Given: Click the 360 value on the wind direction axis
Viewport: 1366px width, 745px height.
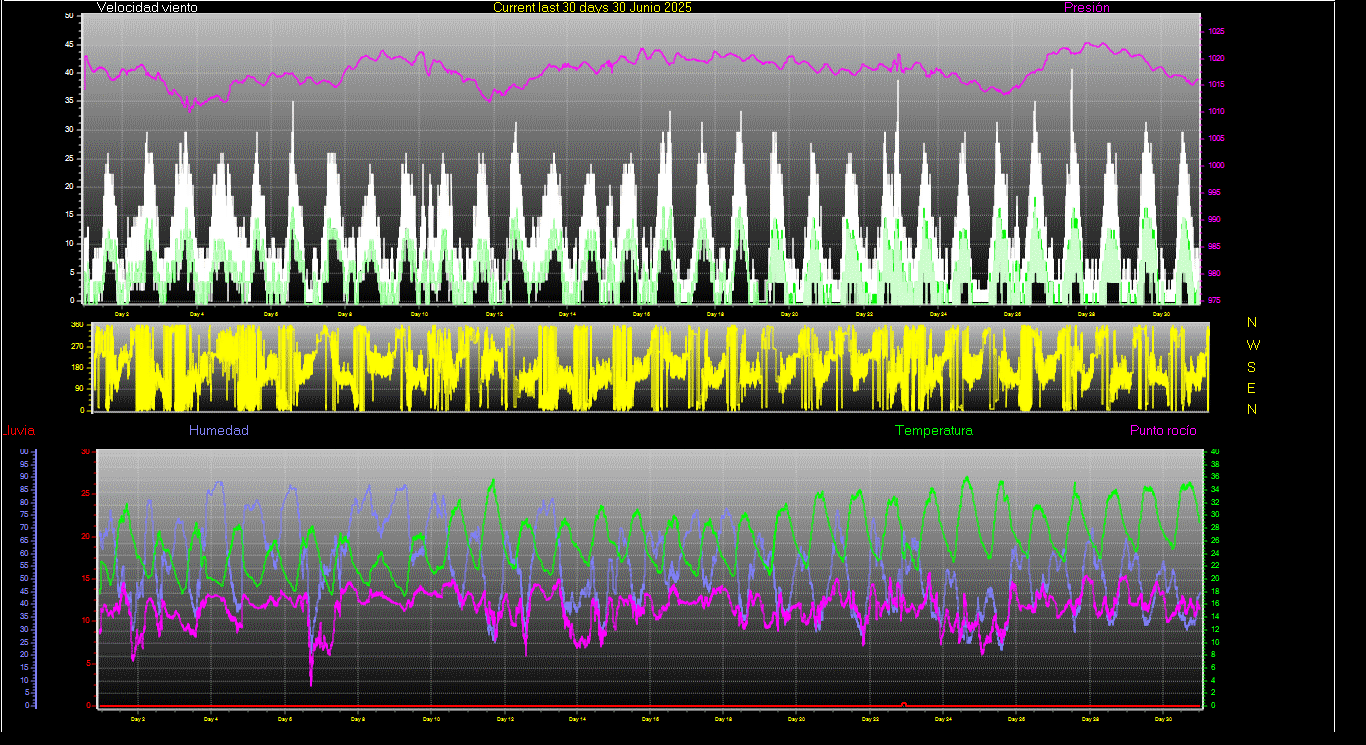Looking at the screenshot, I should (76, 325).
